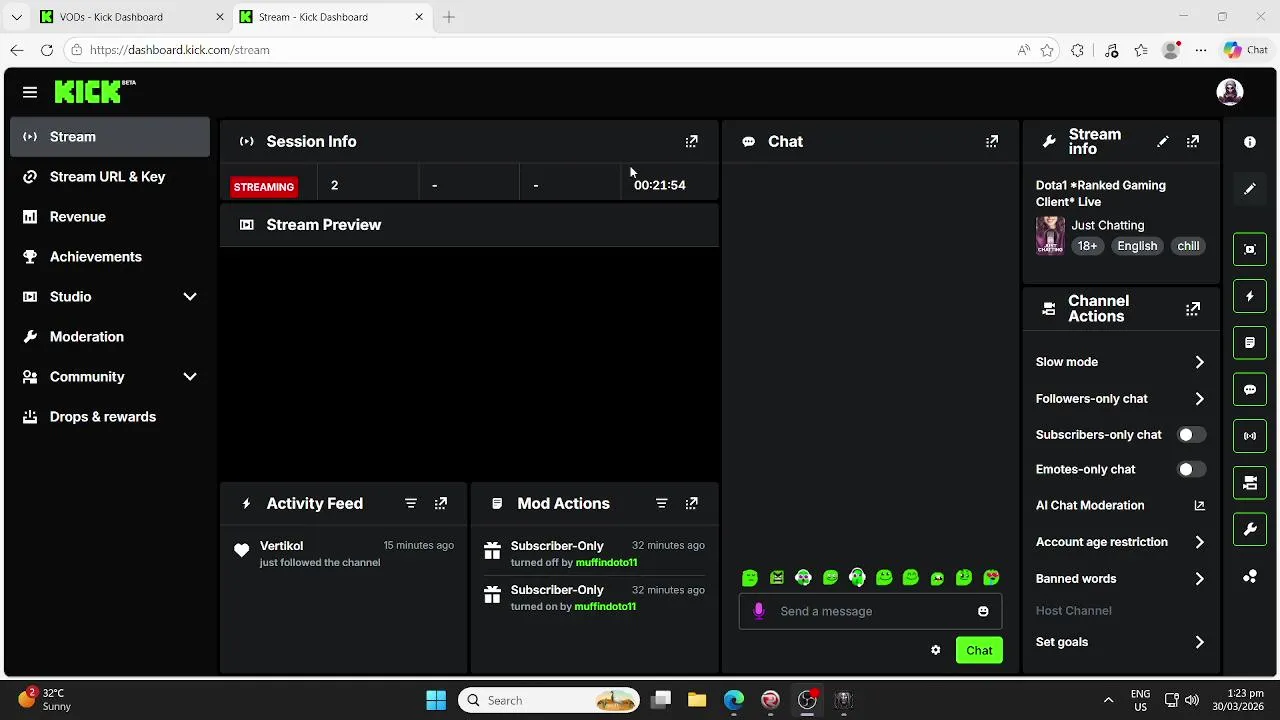Refresh the page in browser

click(46, 50)
